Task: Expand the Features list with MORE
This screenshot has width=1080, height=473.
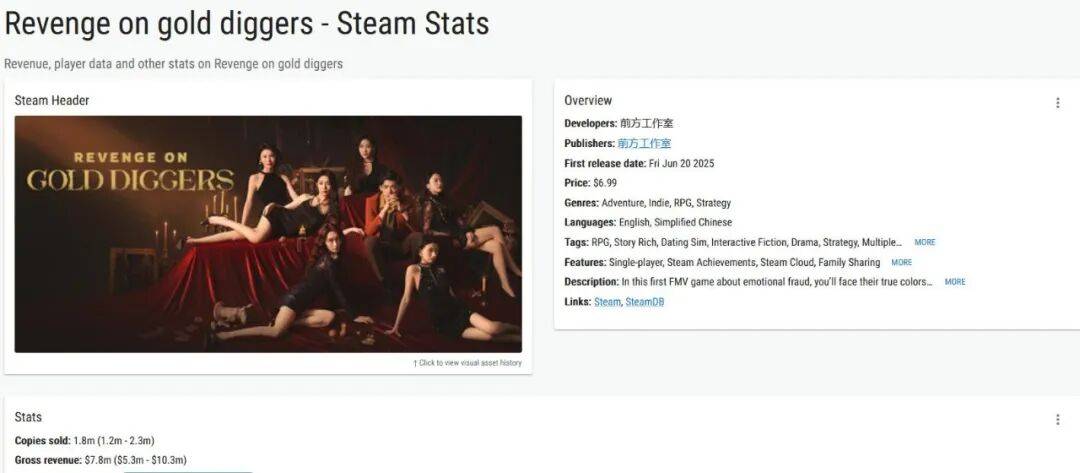Action: 901,262
